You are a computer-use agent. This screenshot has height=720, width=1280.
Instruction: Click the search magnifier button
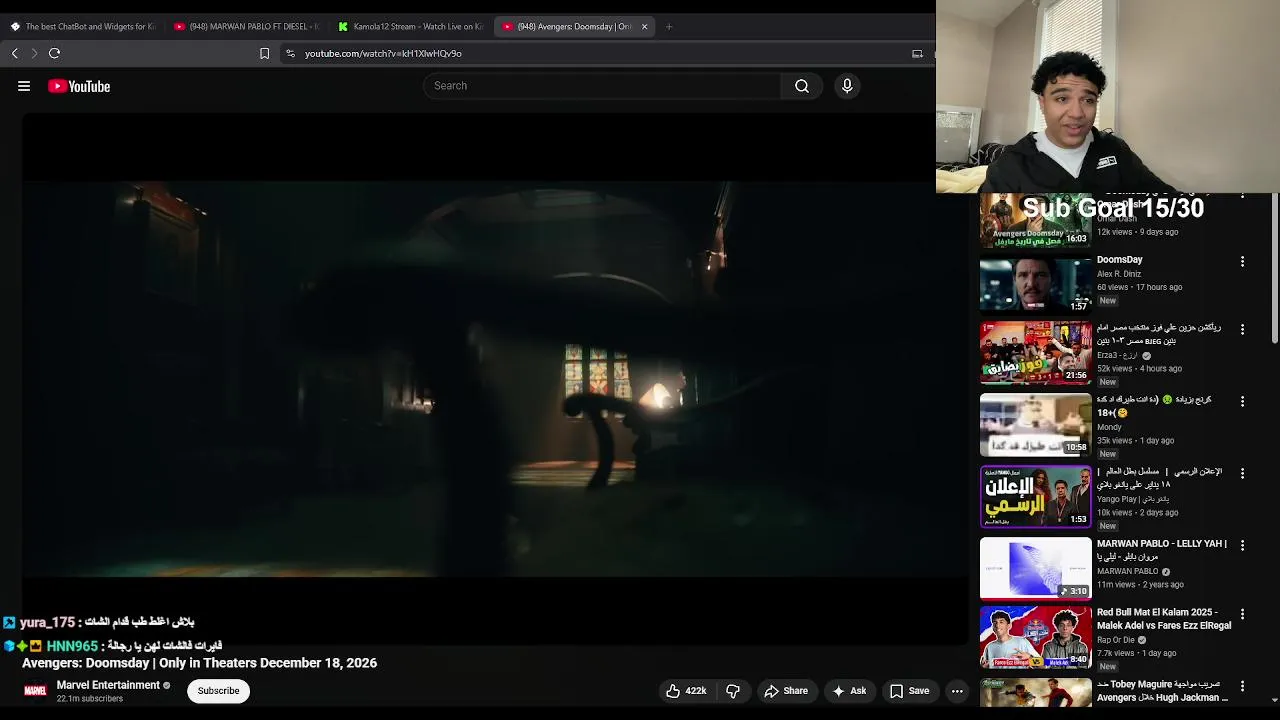pos(802,86)
